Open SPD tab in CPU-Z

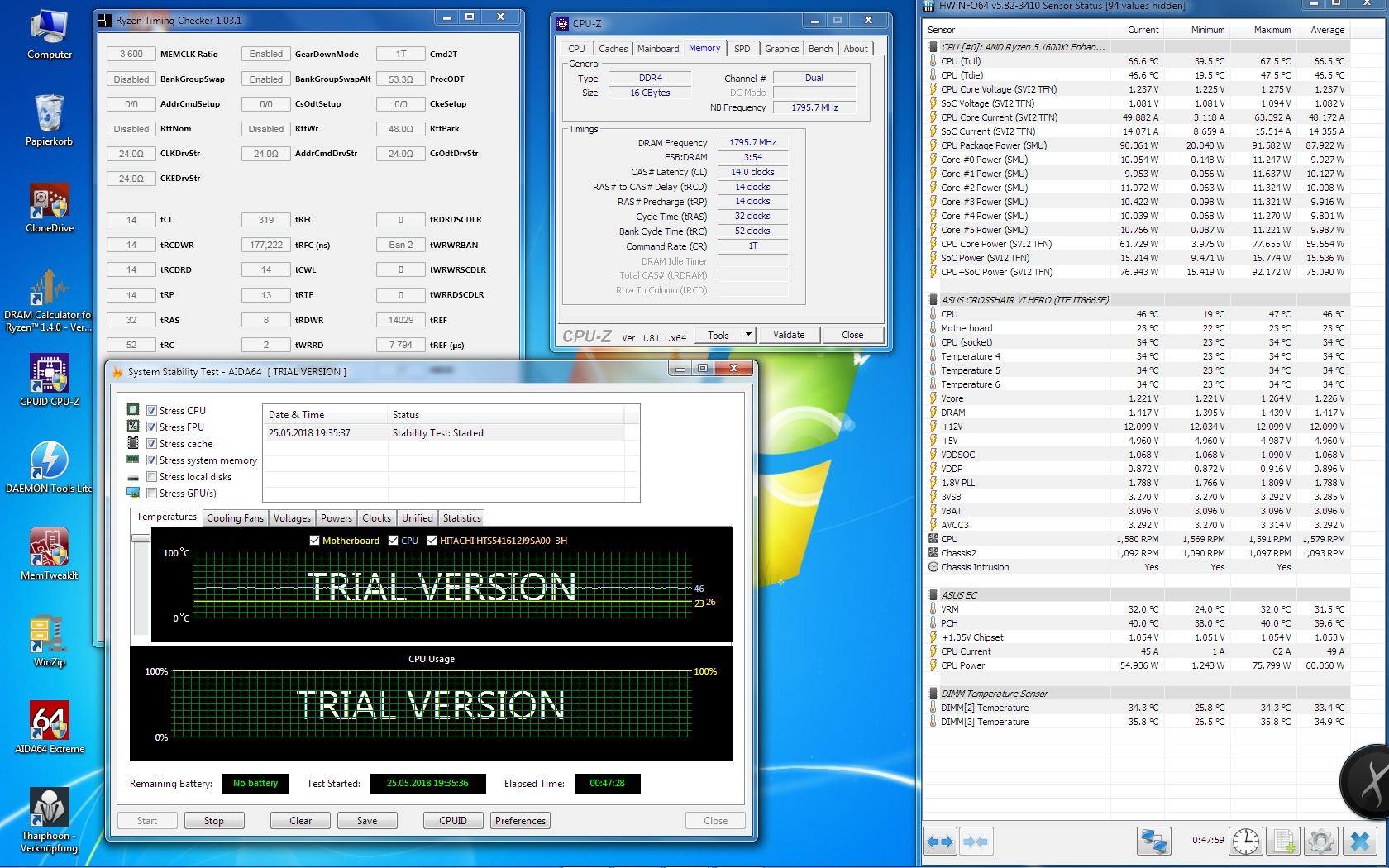(x=742, y=49)
